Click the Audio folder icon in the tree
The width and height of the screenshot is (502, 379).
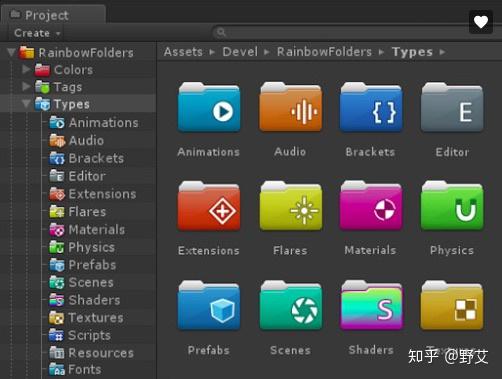pyautogui.click(x=57, y=141)
